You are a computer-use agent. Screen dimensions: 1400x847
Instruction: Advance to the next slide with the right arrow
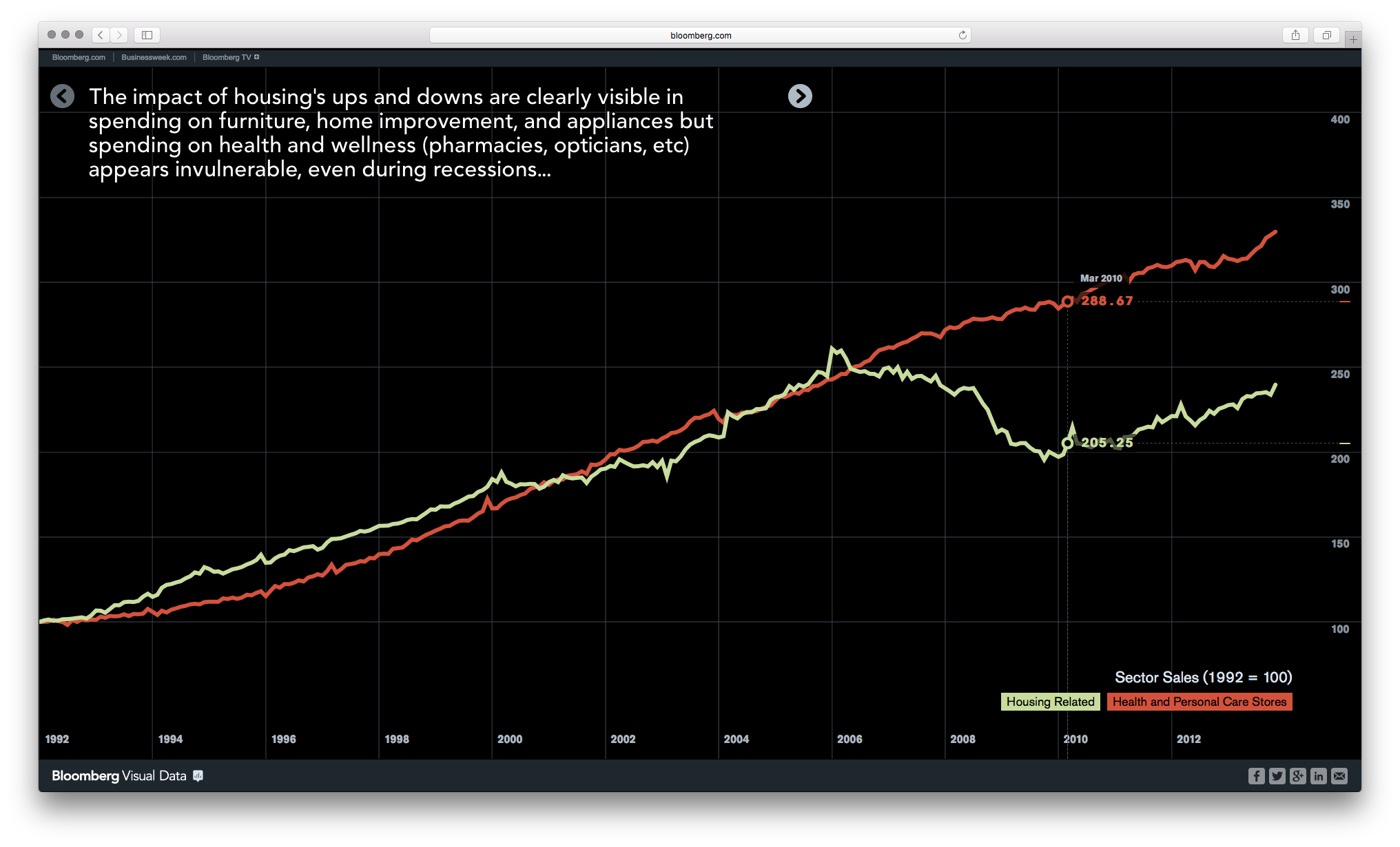(x=800, y=96)
